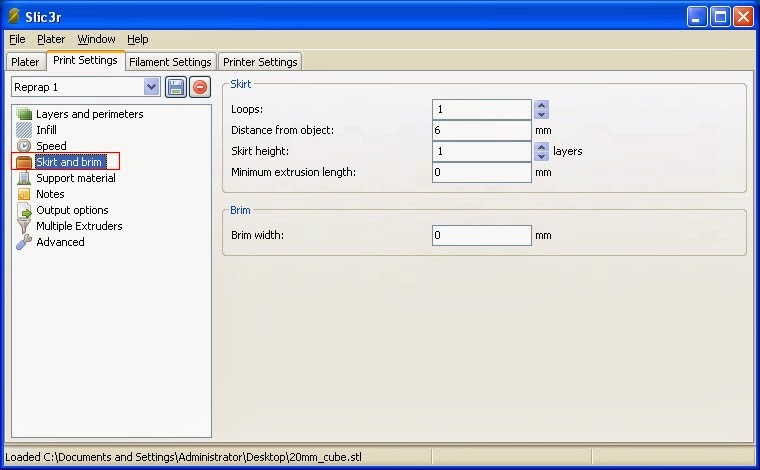Open the Plater menu
Screen dimensions: 760x470
click(51, 39)
